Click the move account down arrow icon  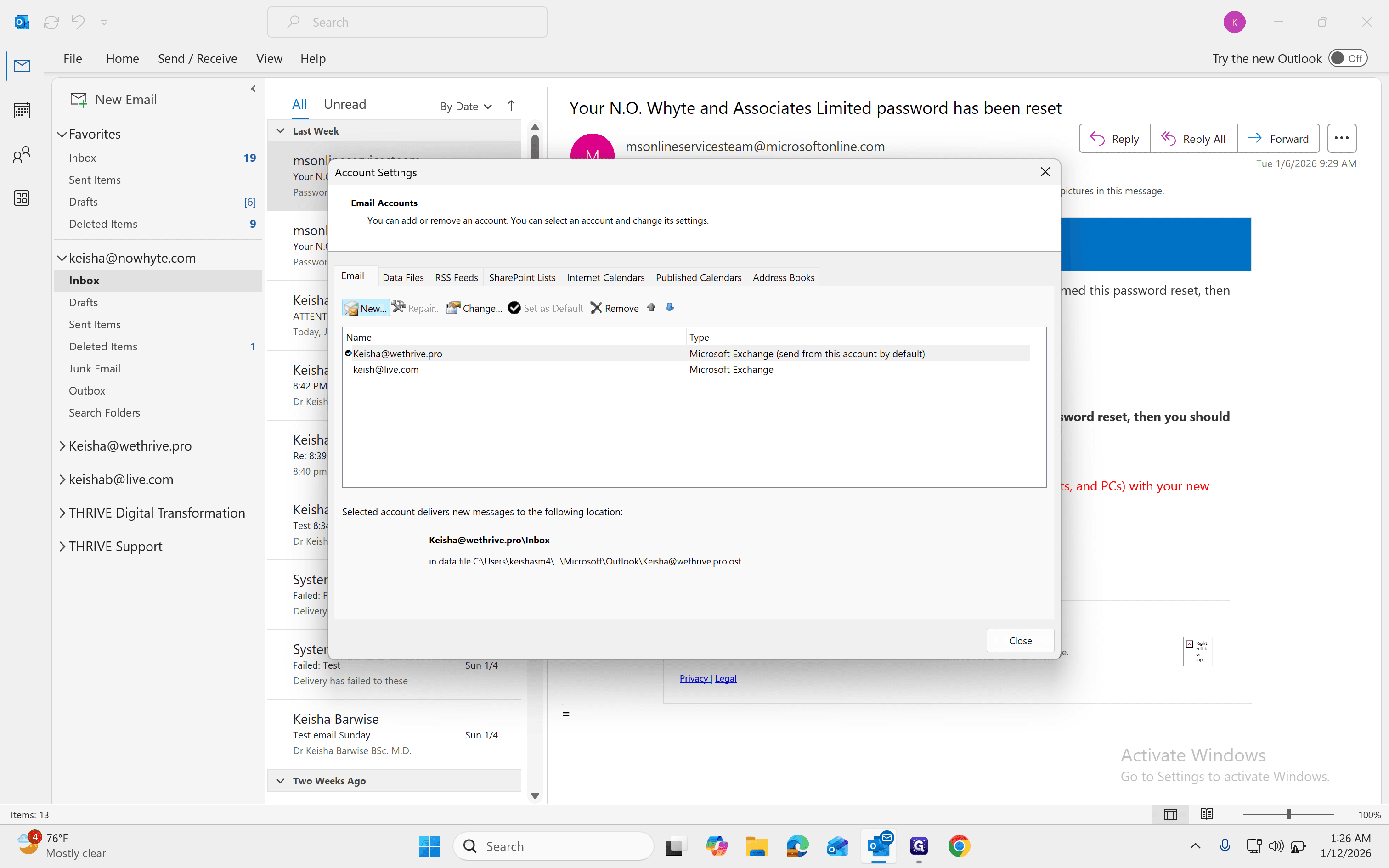pos(670,308)
